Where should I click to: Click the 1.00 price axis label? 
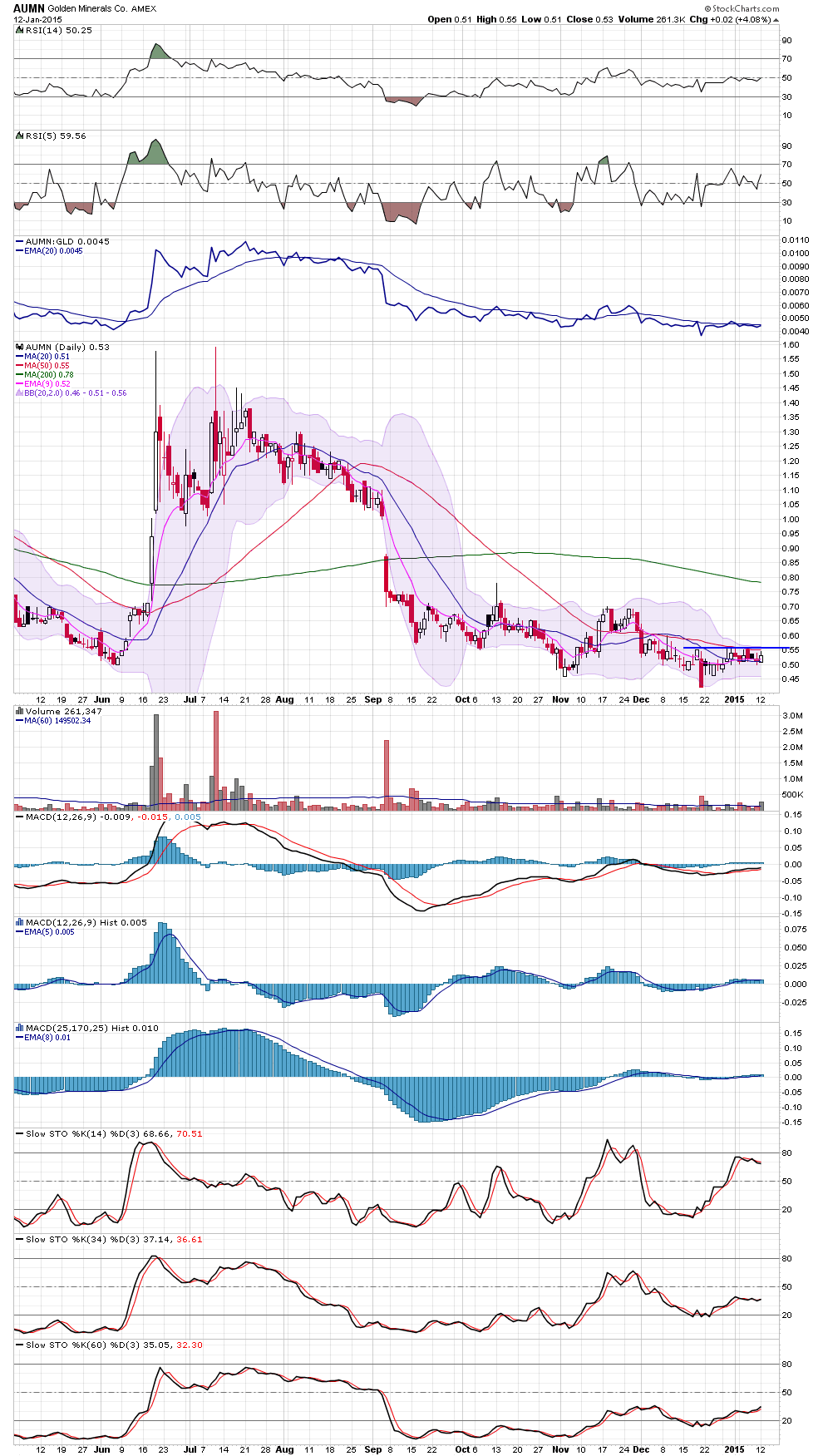point(791,519)
